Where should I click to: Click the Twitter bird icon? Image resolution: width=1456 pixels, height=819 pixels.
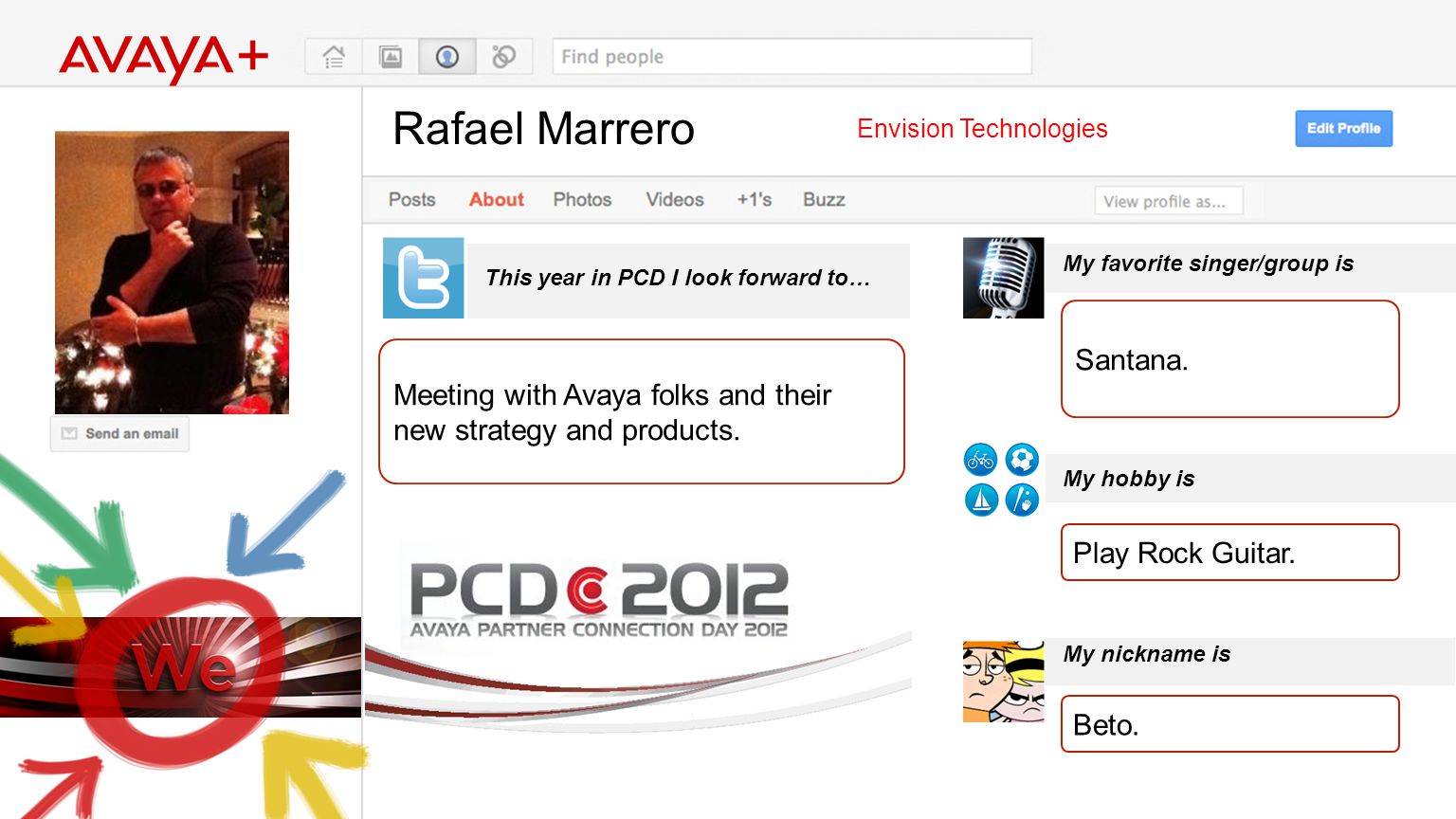point(423,278)
